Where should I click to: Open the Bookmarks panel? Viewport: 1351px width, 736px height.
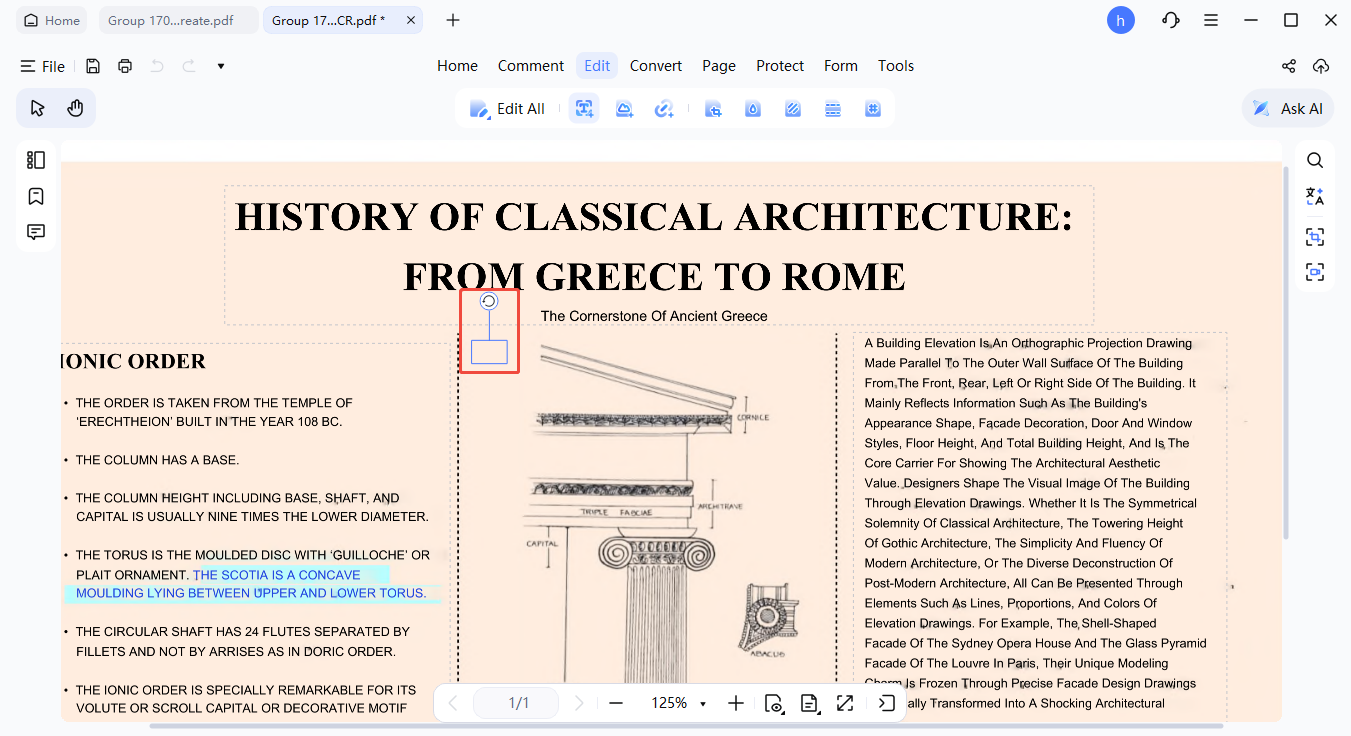(36, 196)
